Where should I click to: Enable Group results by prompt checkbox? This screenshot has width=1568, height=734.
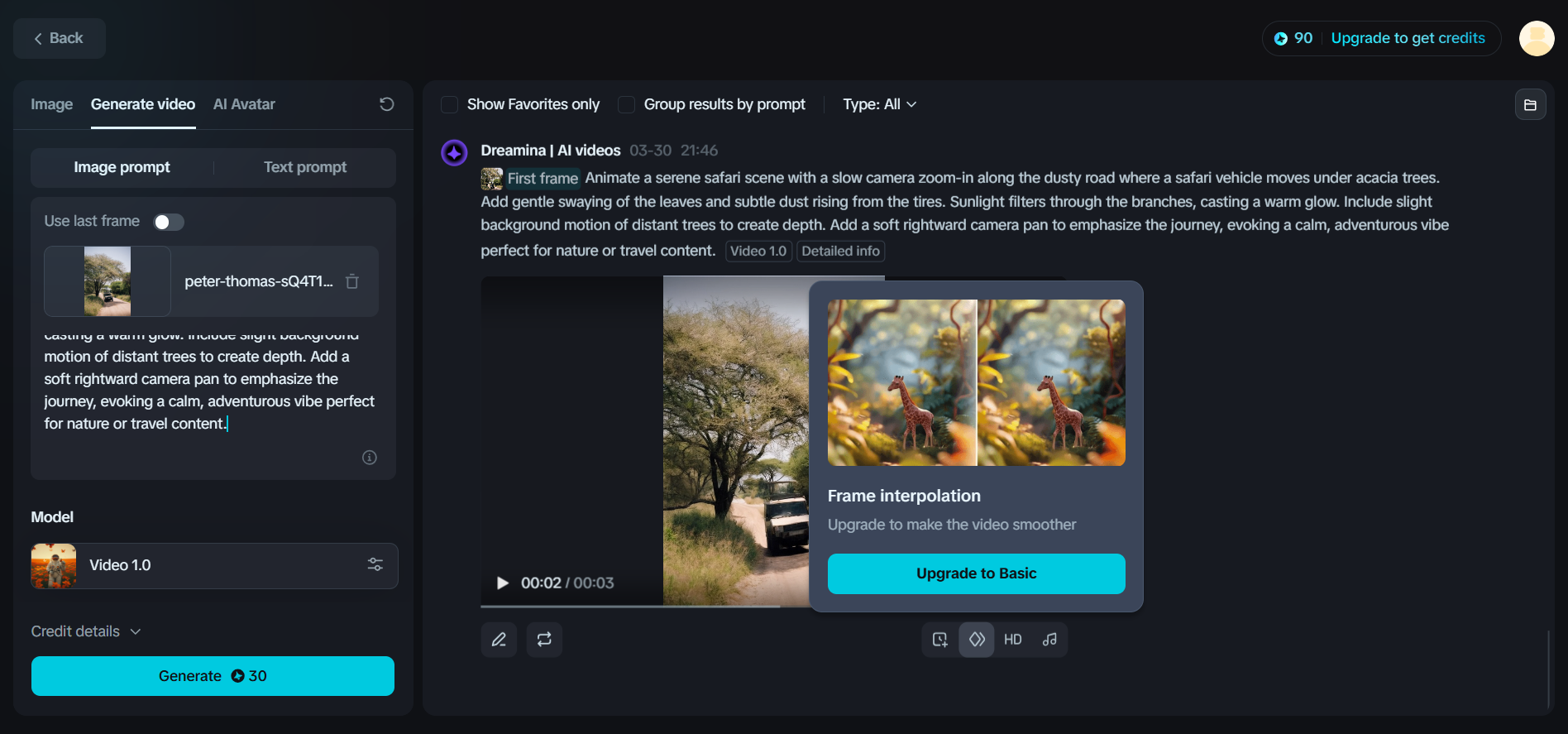click(x=627, y=104)
